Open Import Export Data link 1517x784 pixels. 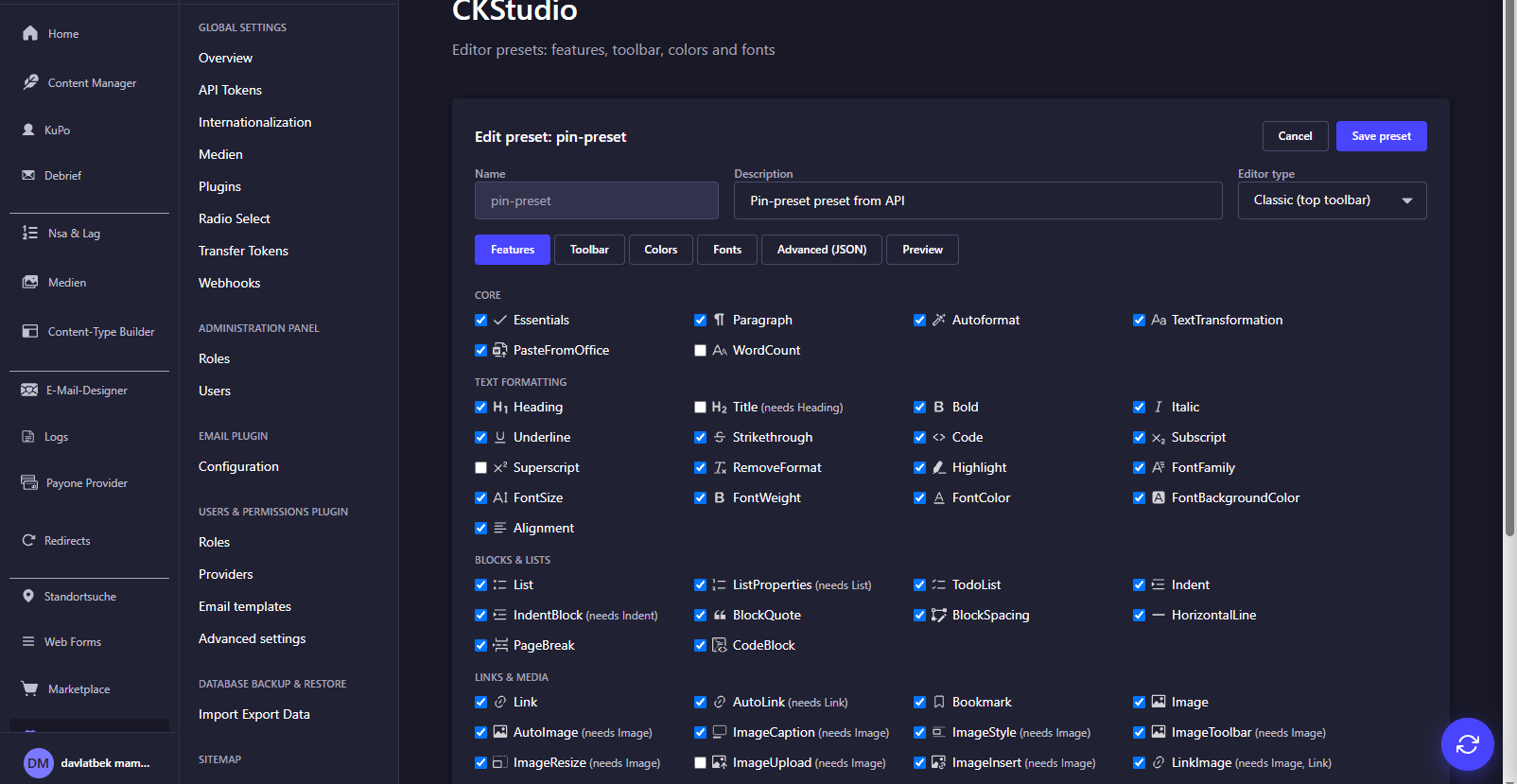point(254,714)
